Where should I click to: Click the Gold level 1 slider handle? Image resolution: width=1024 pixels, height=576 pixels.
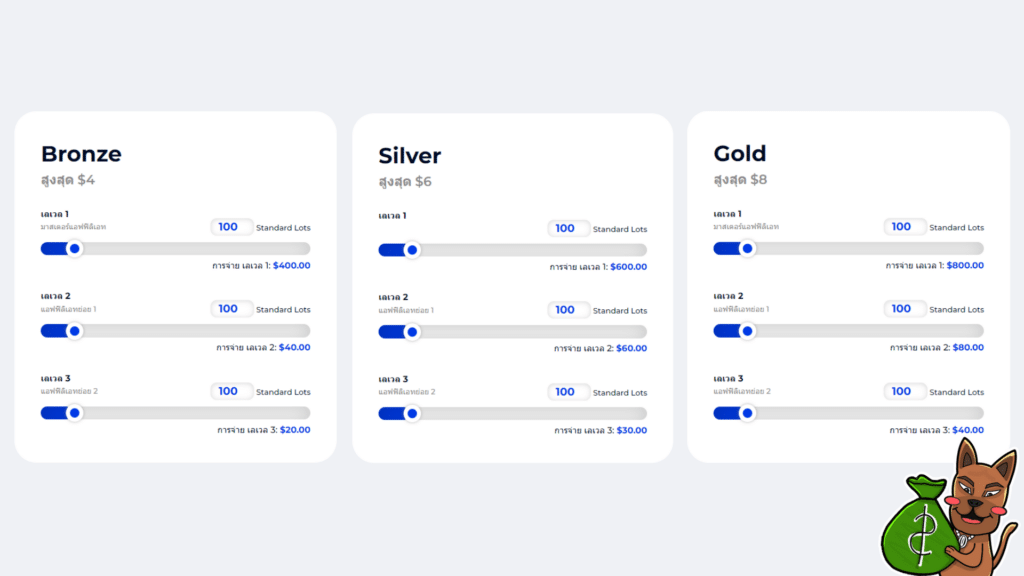tap(747, 249)
